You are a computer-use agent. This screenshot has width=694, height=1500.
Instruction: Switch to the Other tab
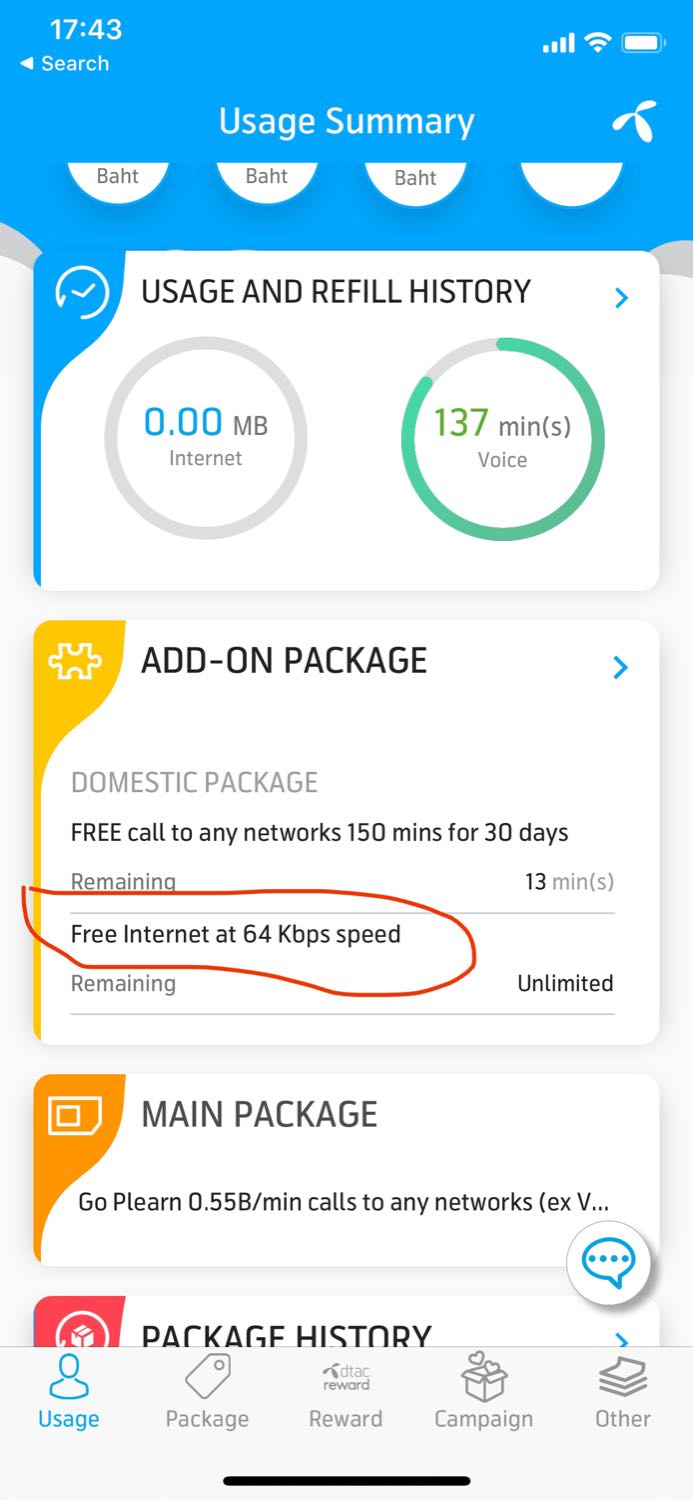(x=623, y=1392)
